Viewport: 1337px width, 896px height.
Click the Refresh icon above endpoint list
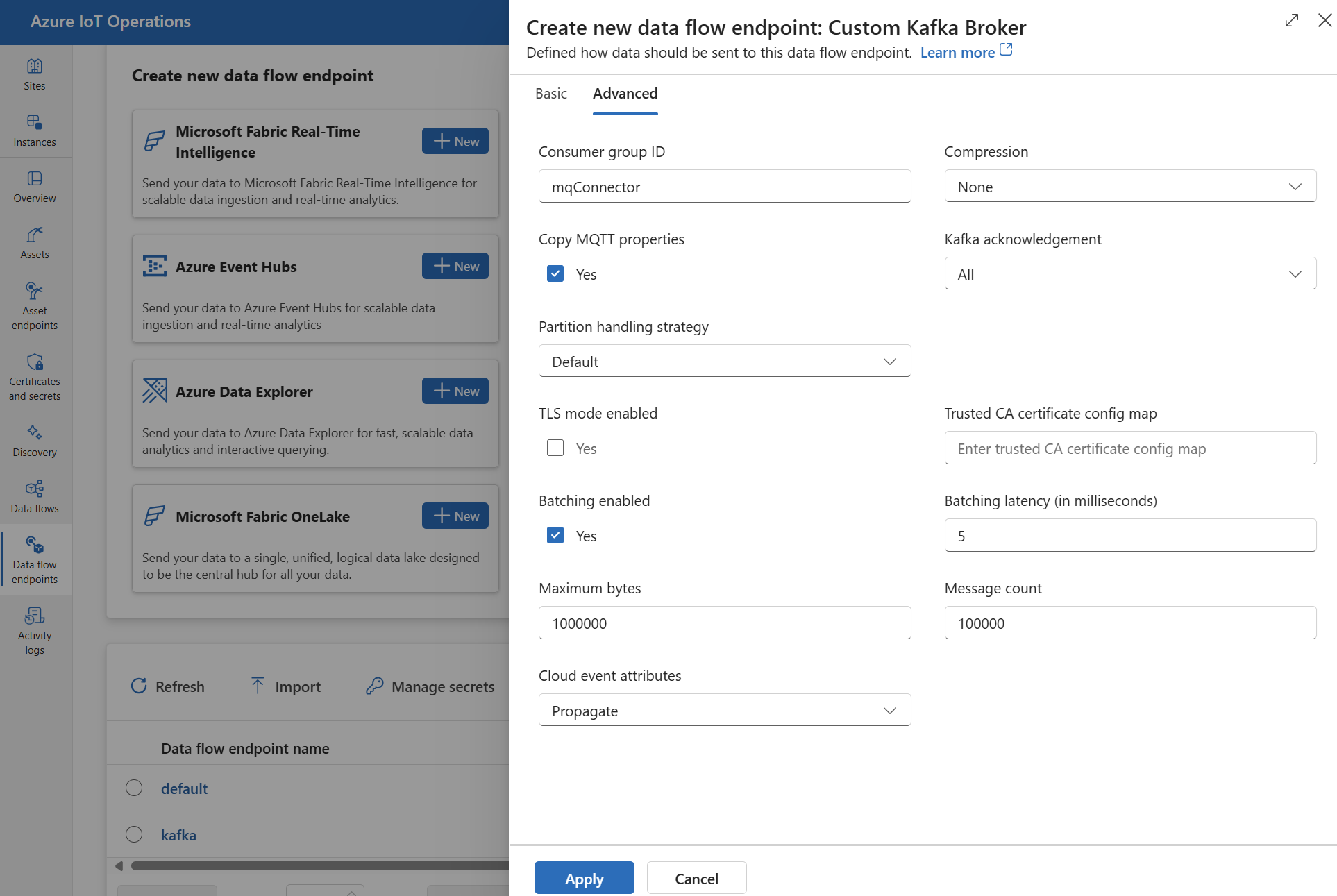[140, 686]
